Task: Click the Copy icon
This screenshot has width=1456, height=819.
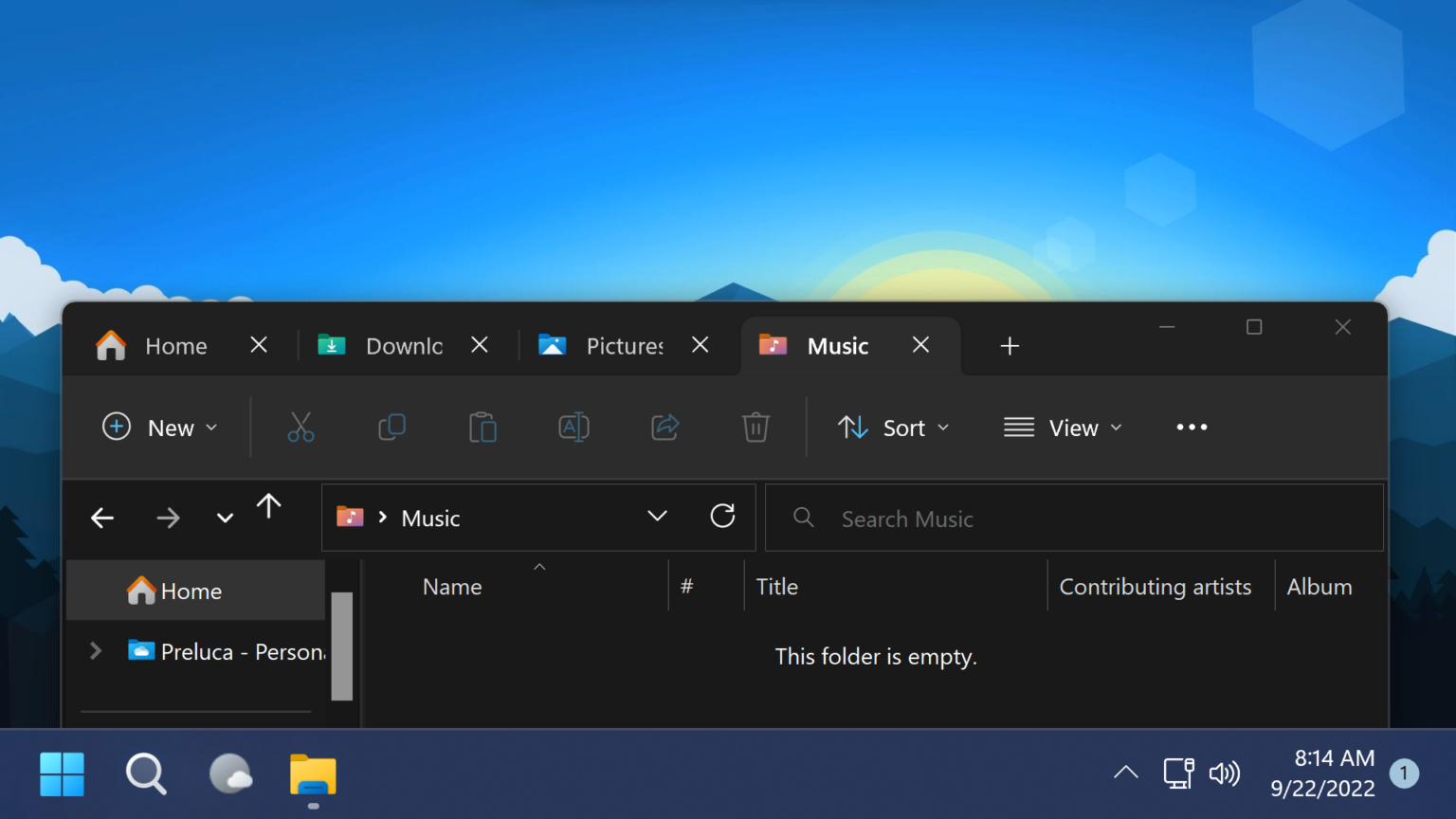Action: [391, 427]
